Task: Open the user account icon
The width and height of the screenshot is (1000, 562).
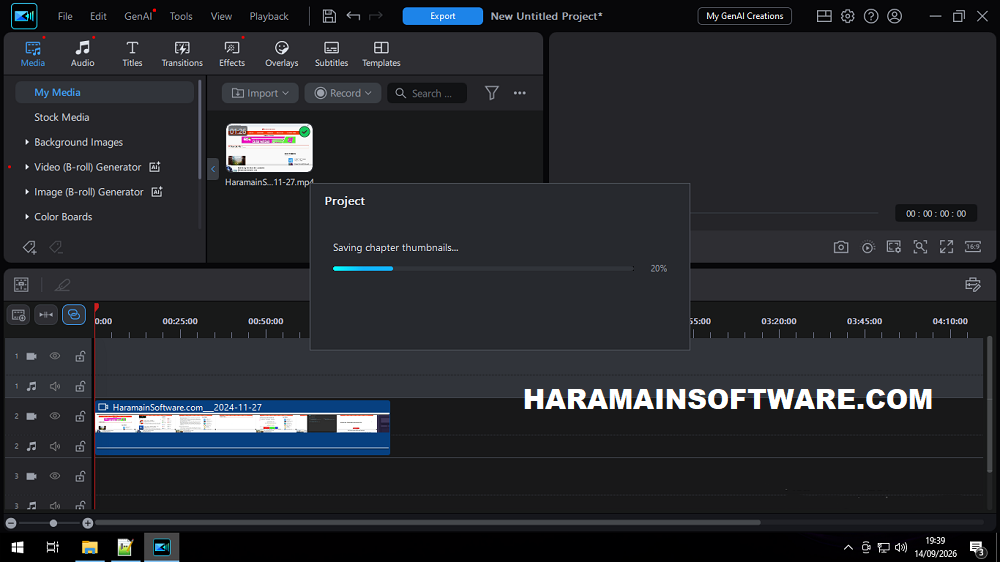Action: [x=895, y=16]
